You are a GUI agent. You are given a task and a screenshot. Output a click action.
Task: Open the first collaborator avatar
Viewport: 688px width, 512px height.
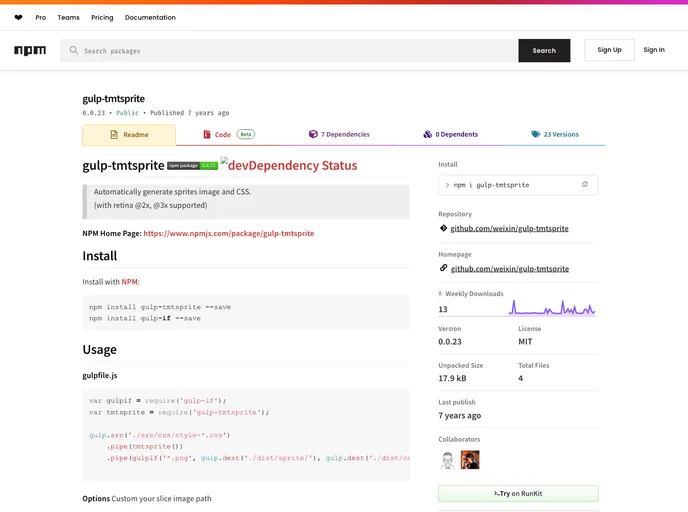(449, 460)
